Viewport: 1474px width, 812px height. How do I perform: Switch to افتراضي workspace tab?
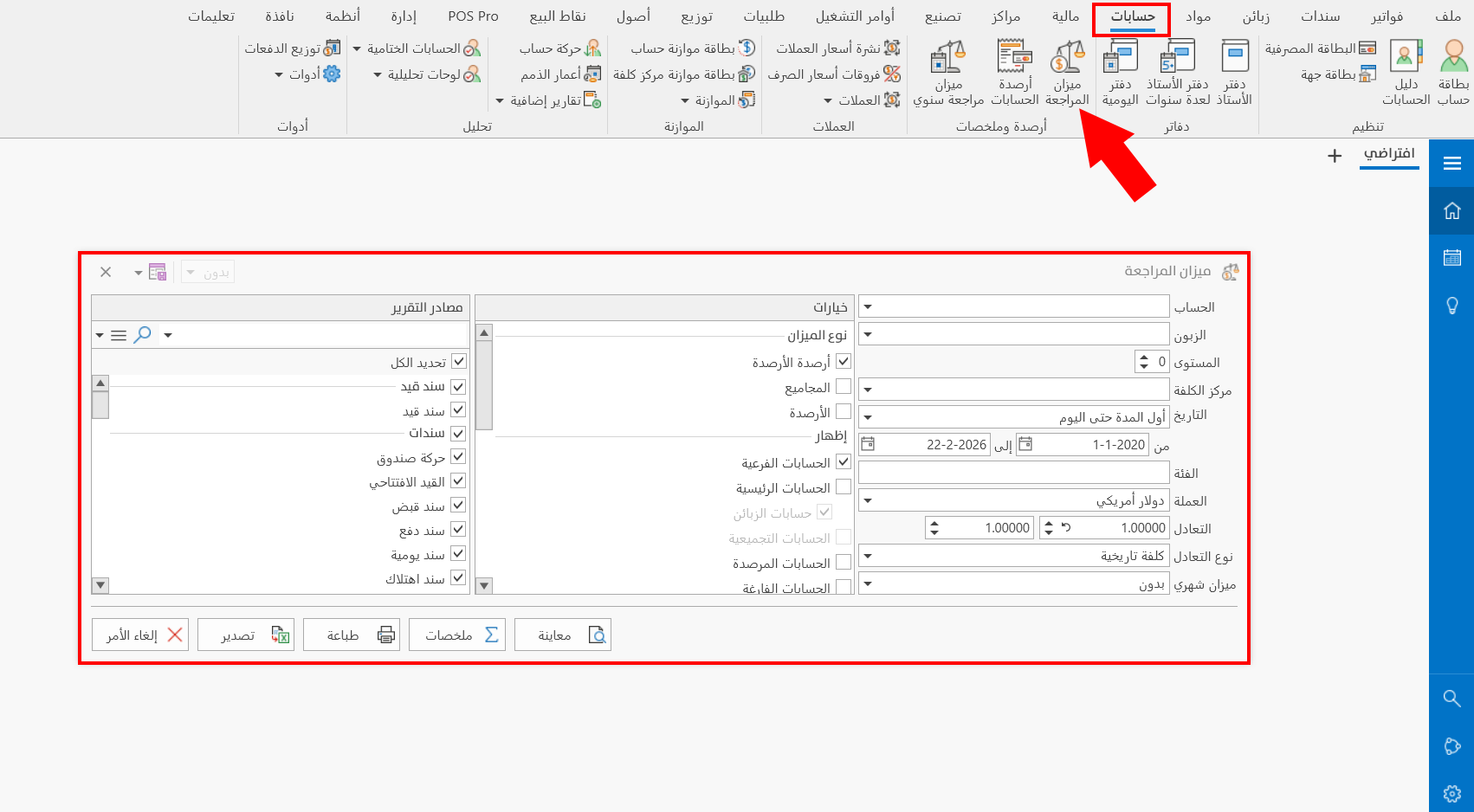click(1389, 154)
